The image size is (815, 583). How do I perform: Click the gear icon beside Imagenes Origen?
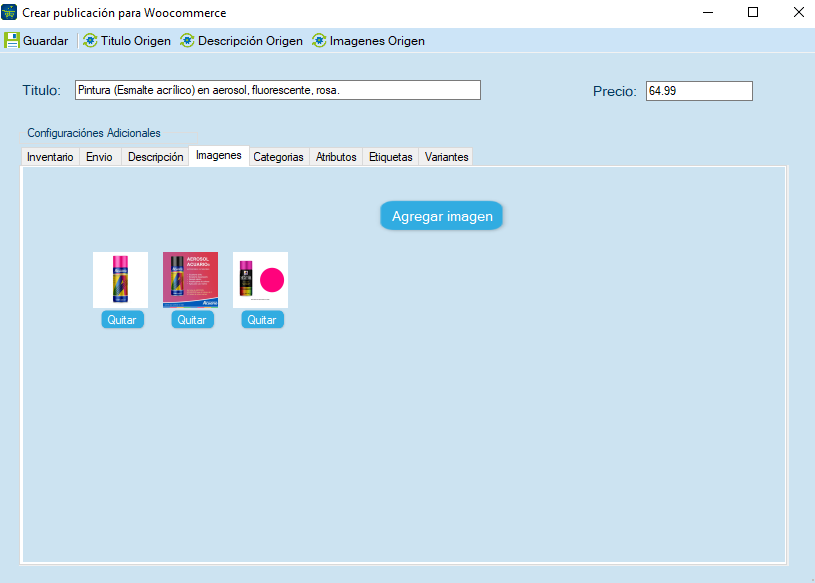pyautogui.click(x=319, y=41)
